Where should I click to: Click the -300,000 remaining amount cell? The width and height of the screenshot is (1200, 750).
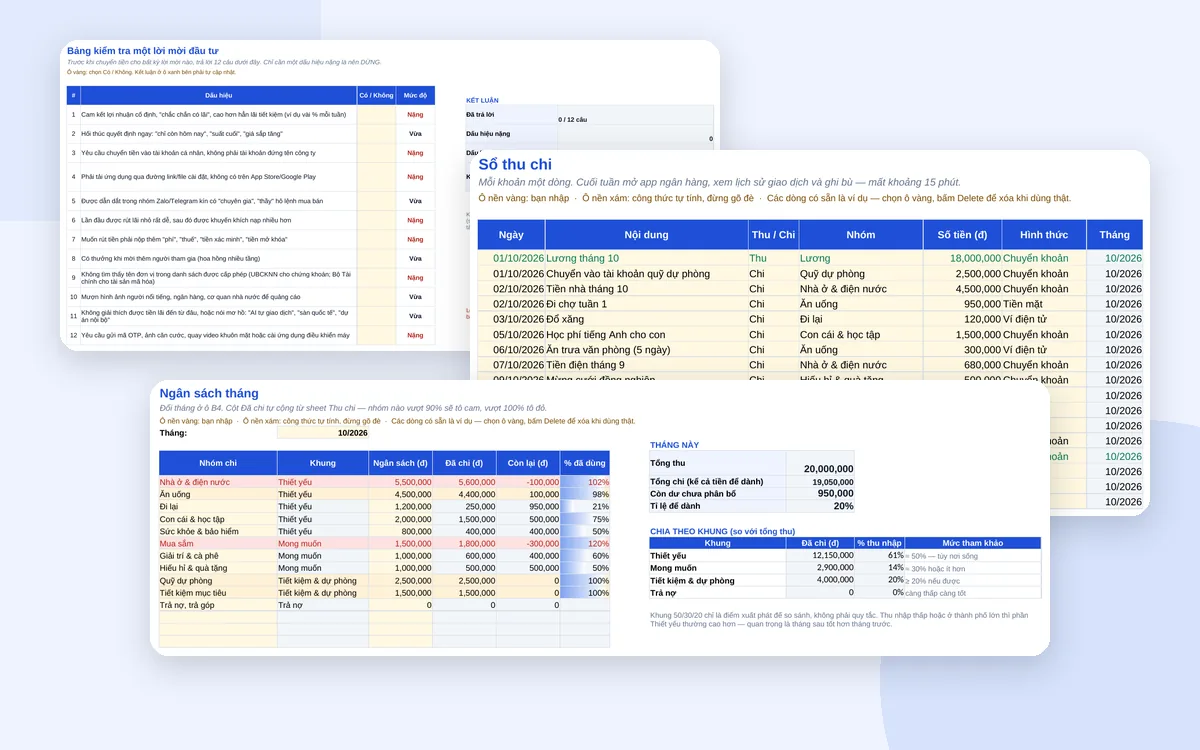(528, 543)
